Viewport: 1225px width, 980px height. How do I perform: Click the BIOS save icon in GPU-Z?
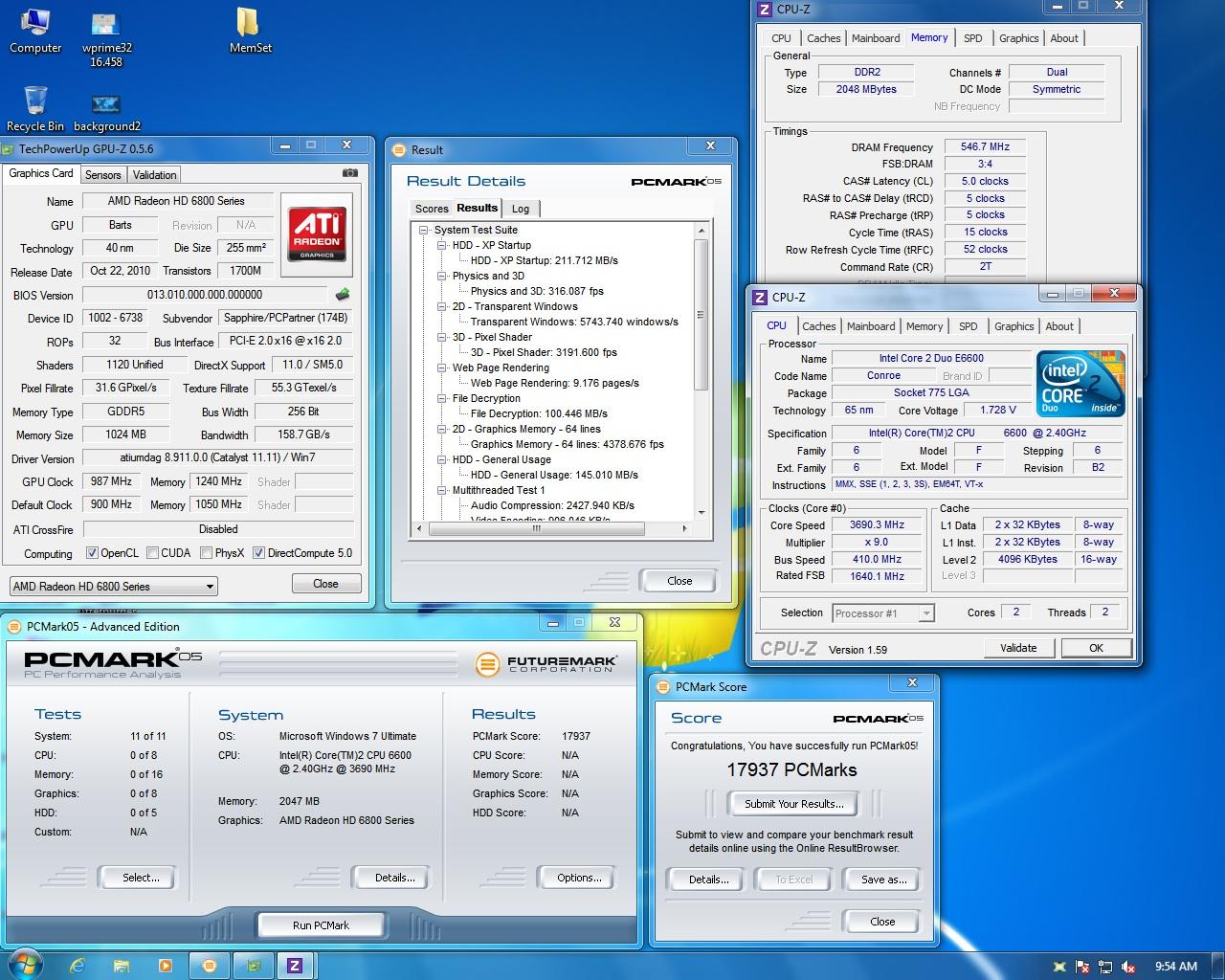pos(343,295)
